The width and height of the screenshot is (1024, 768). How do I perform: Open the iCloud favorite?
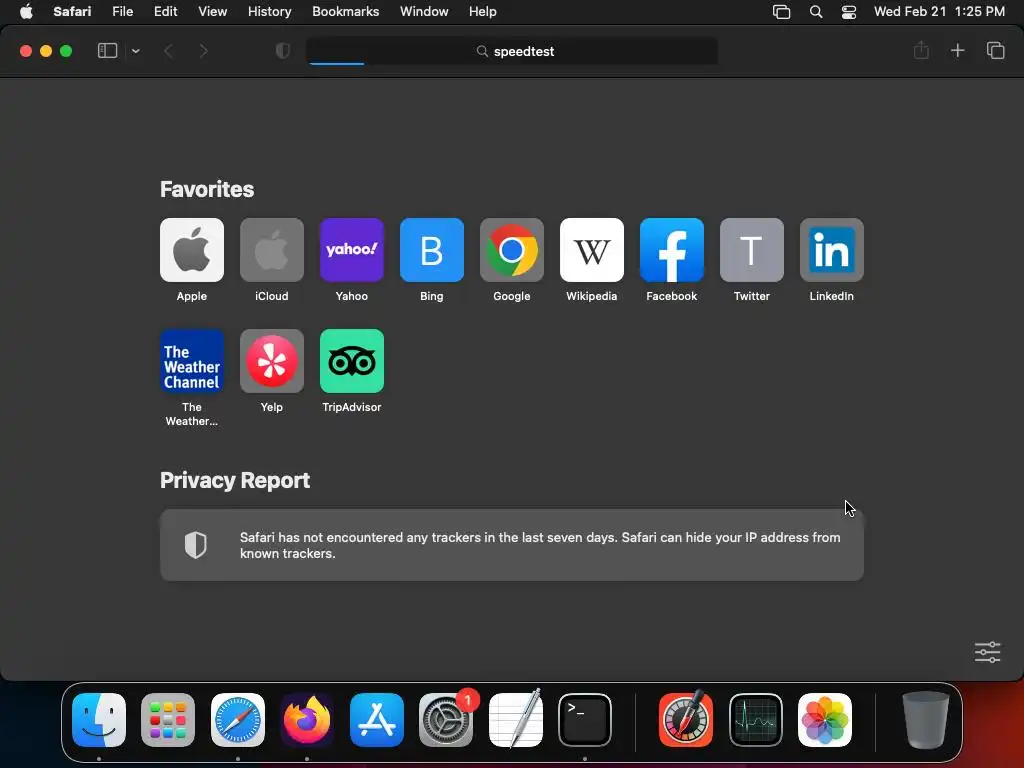point(272,250)
